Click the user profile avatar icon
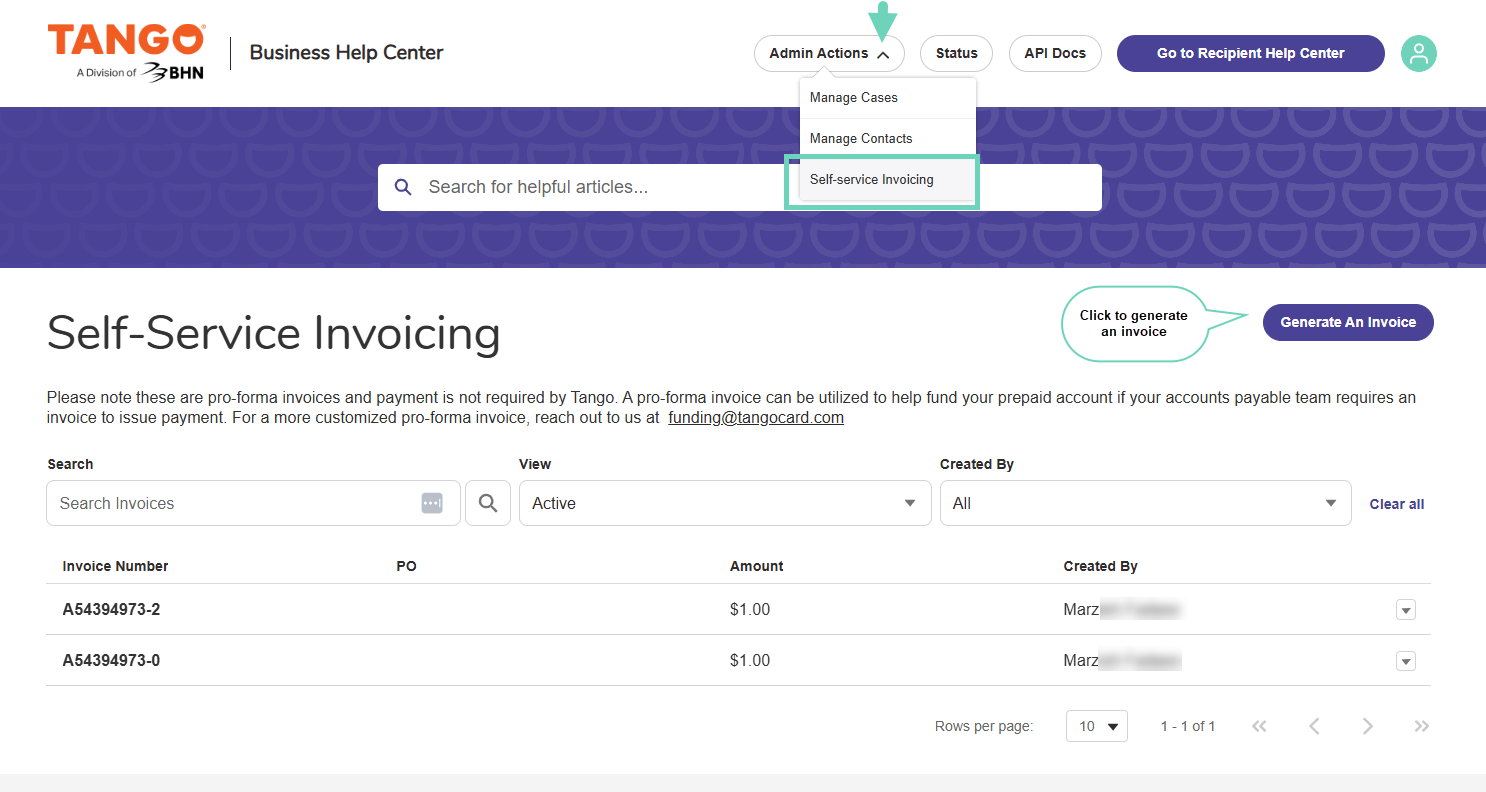 [1418, 54]
